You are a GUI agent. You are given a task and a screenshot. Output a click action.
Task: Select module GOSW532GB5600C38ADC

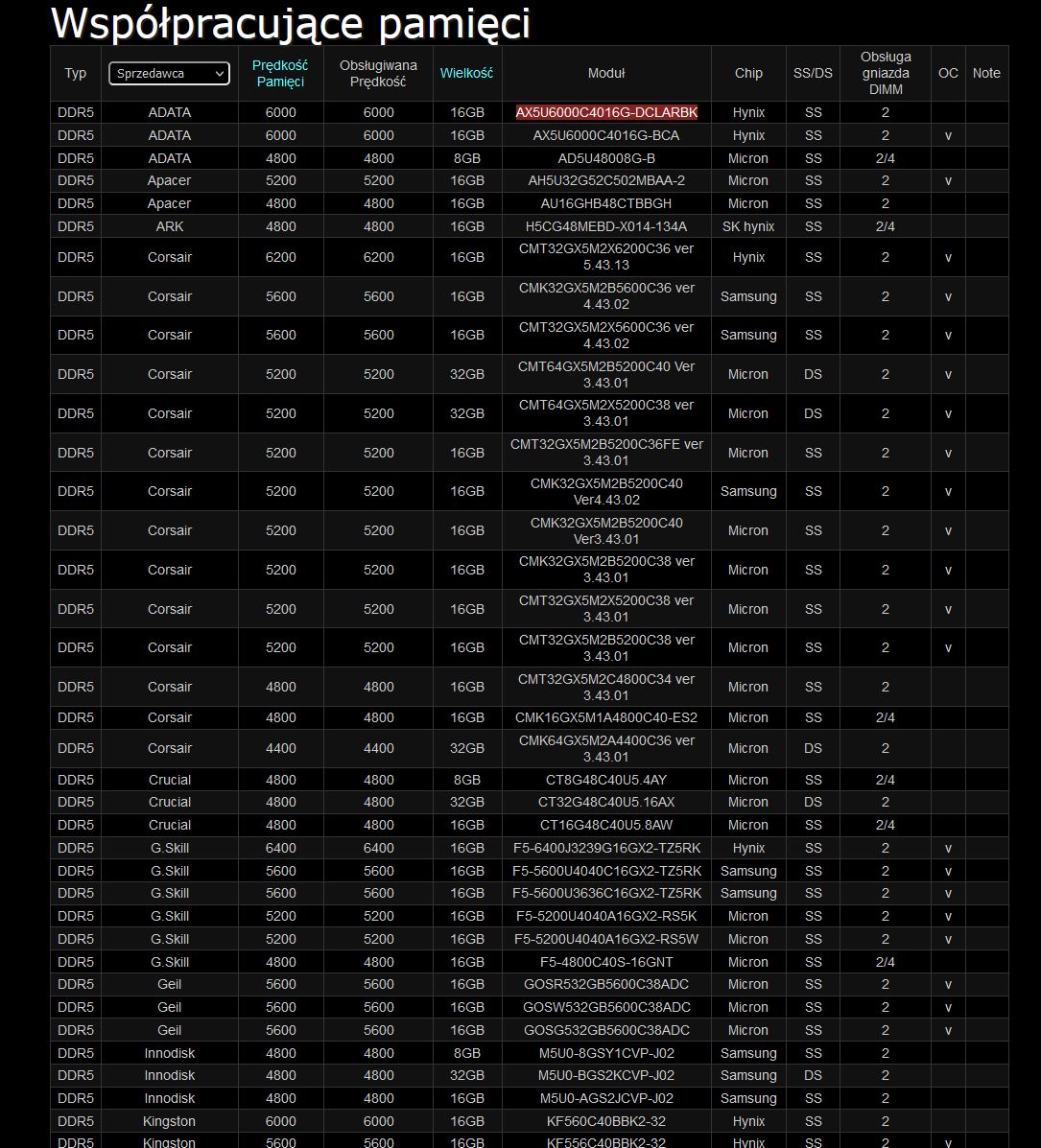[606, 1007]
